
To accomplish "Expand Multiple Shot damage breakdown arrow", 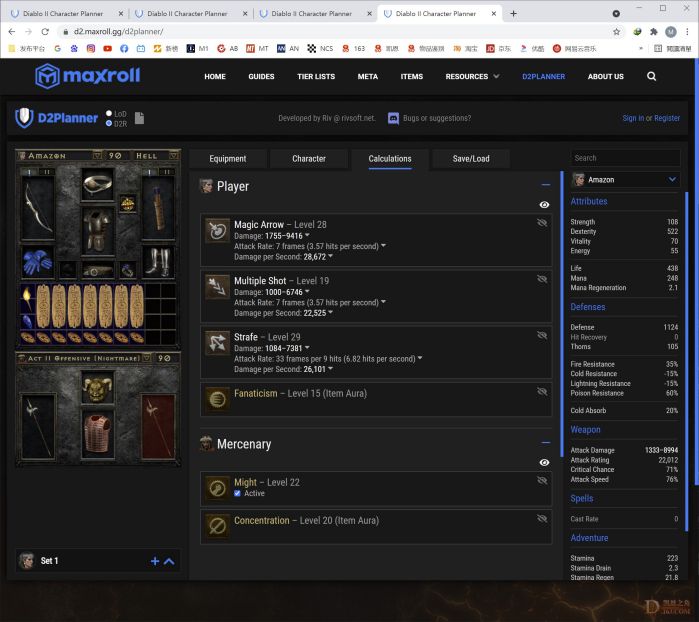I will 307,291.
